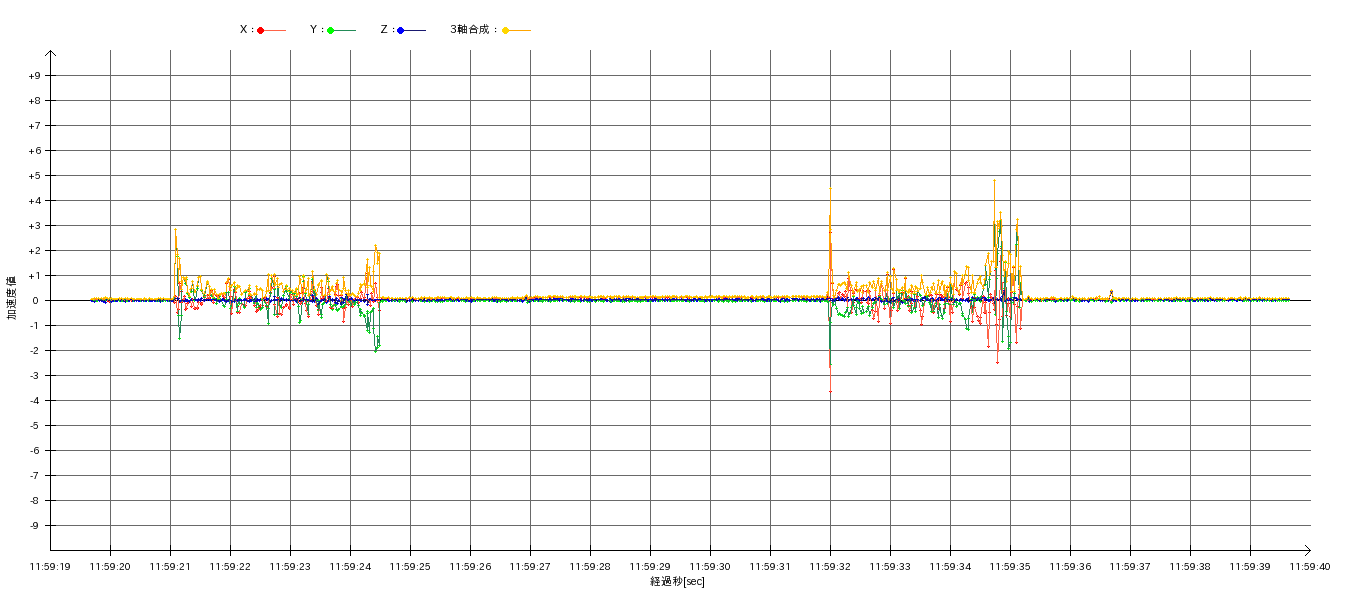Click the yellow 3軸合成 legend marker

pos(506,30)
